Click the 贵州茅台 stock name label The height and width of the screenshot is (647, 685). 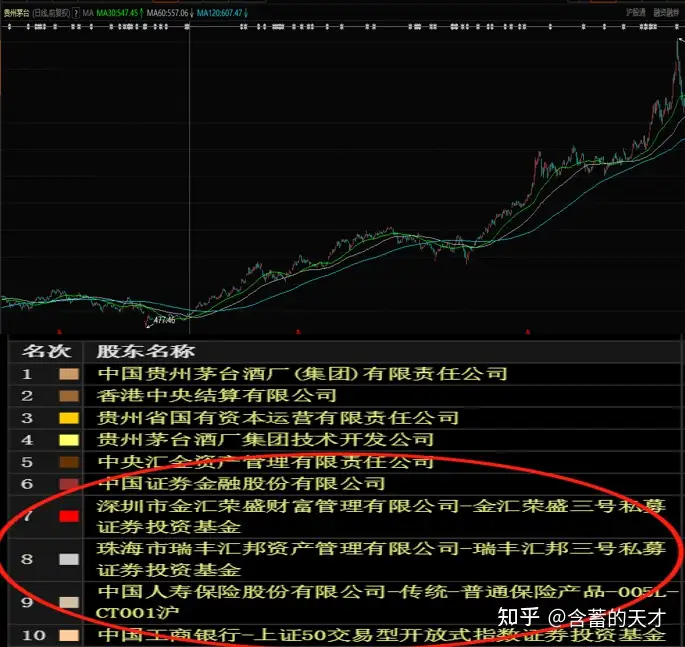16,13
